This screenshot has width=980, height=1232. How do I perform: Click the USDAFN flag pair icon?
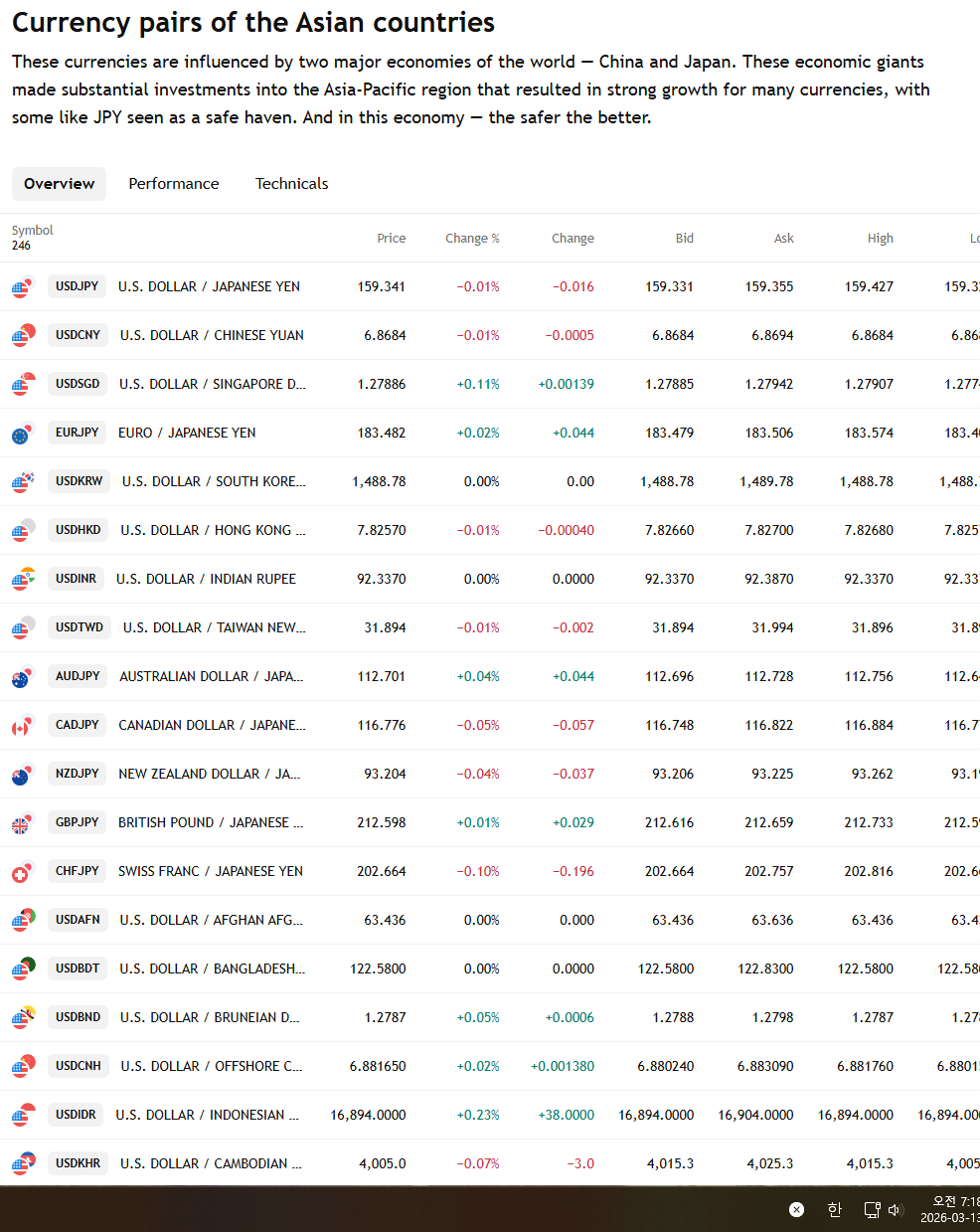click(x=23, y=920)
